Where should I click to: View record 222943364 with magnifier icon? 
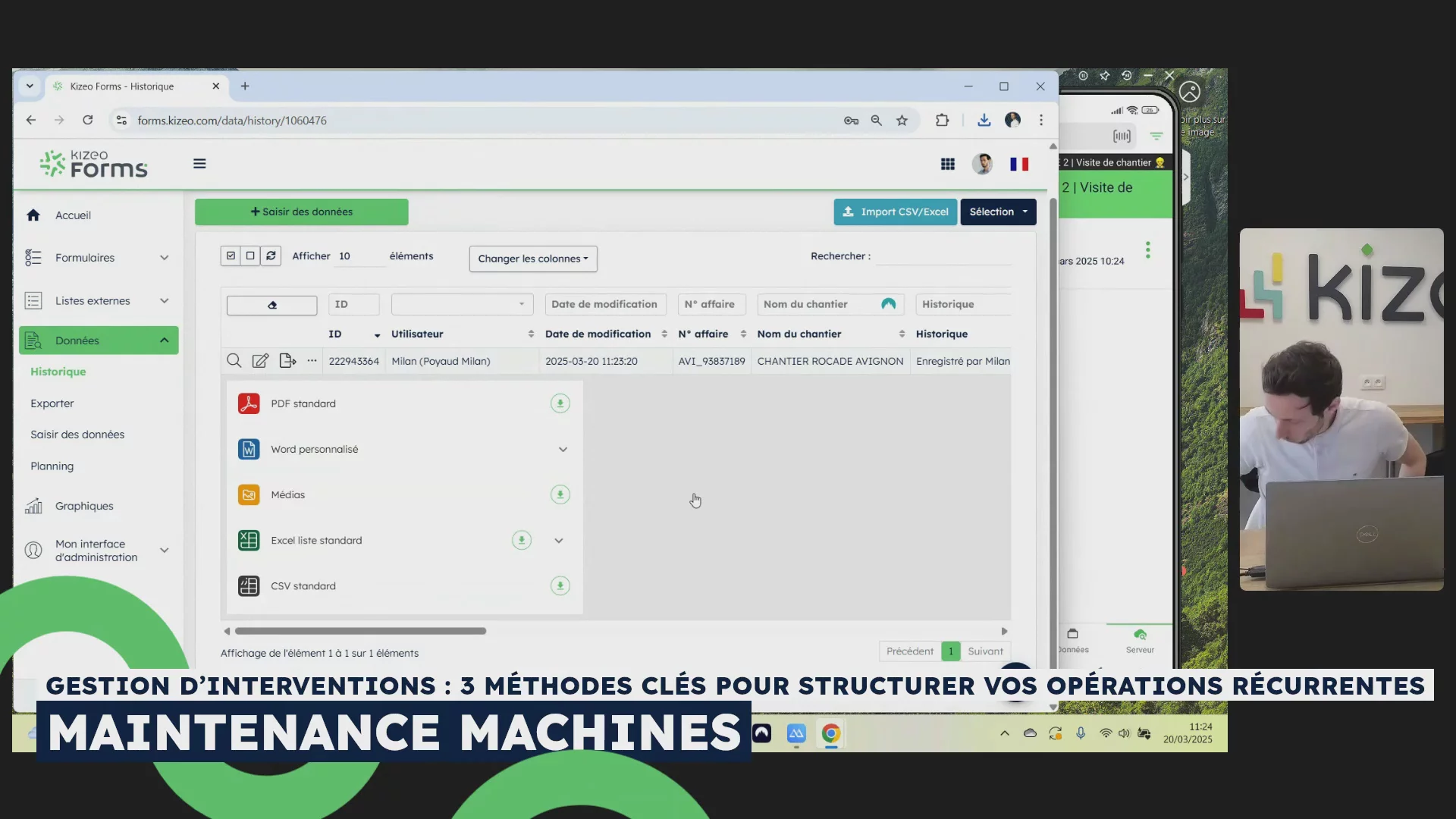coord(234,361)
